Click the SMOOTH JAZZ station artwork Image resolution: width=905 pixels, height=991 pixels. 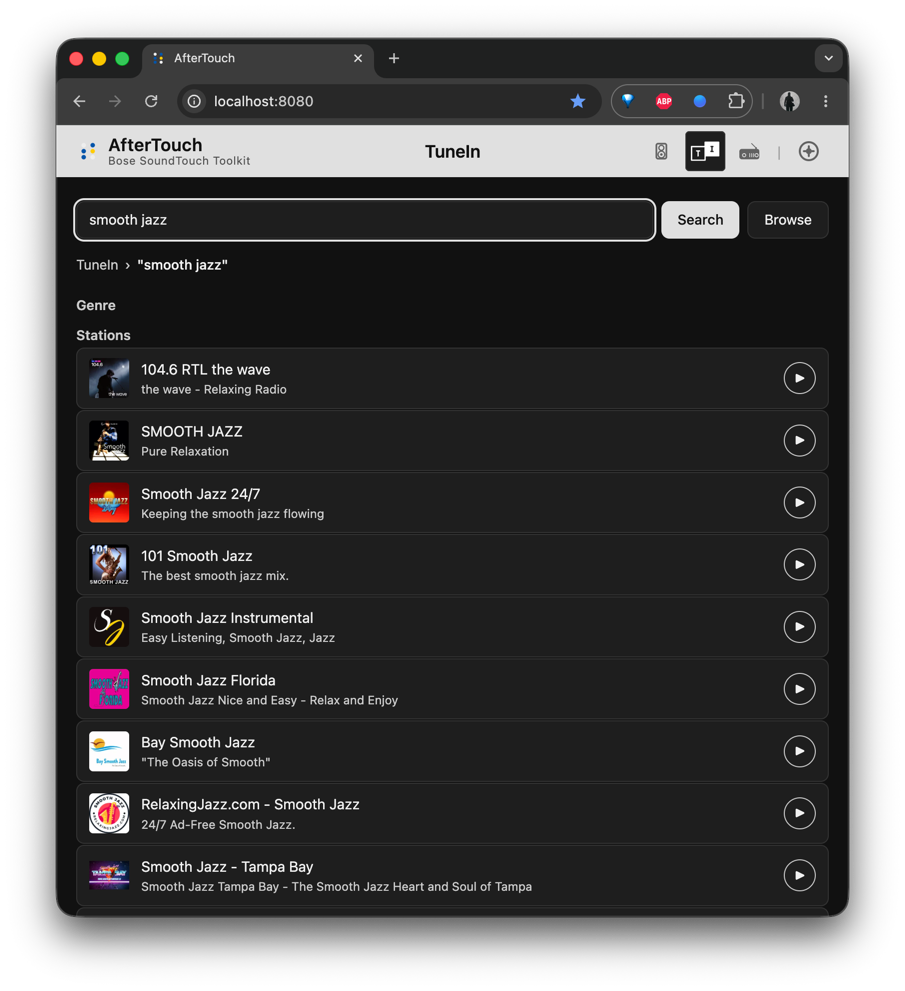click(x=109, y=441)
